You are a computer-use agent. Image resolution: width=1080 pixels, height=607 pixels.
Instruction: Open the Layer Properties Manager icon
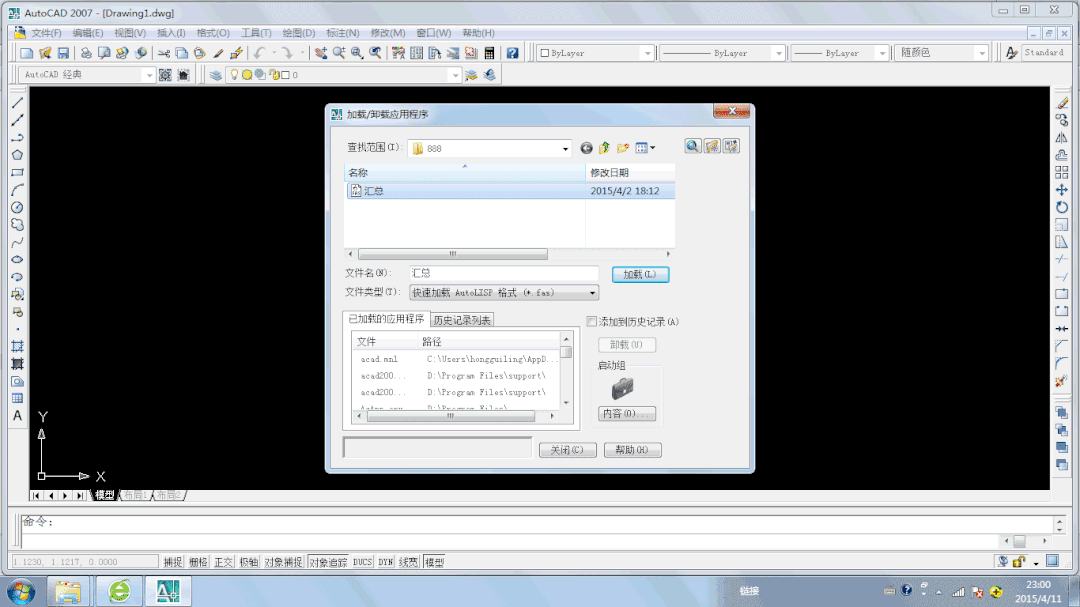pyautogui.click(x=216, y=75)
